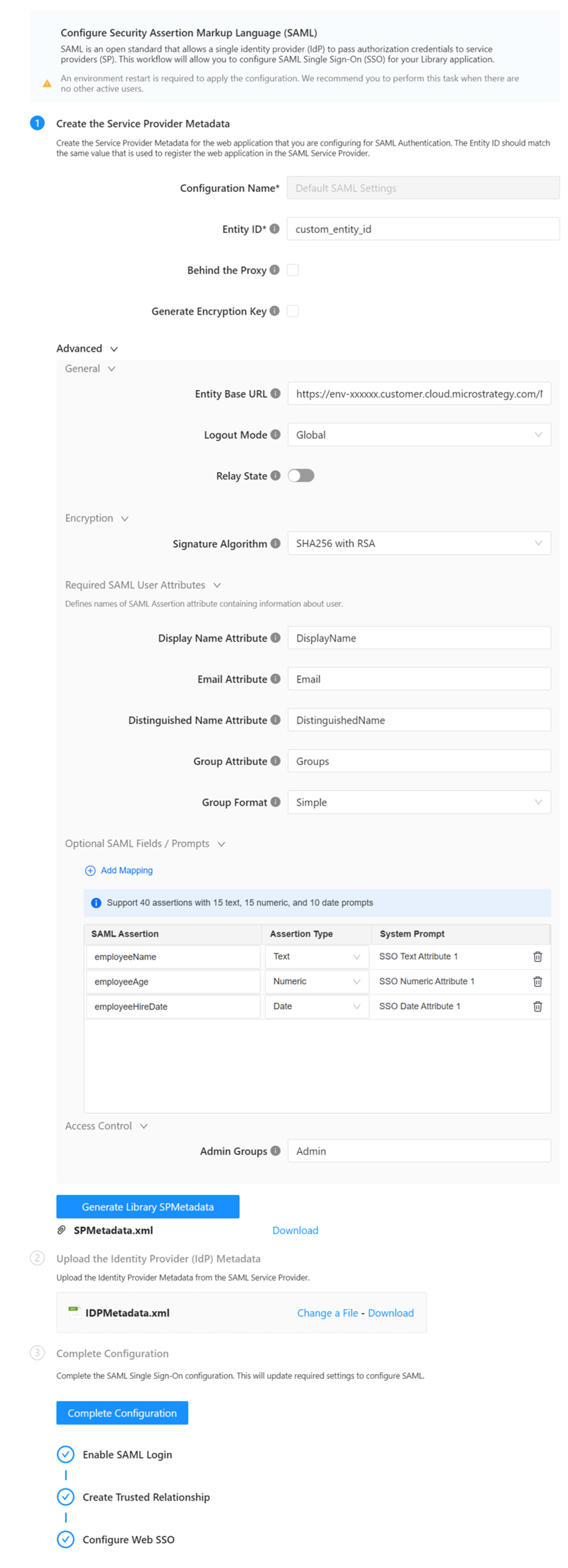
Task: Delete the employeeAge mapping row
Action: click(x=537, y=982)
